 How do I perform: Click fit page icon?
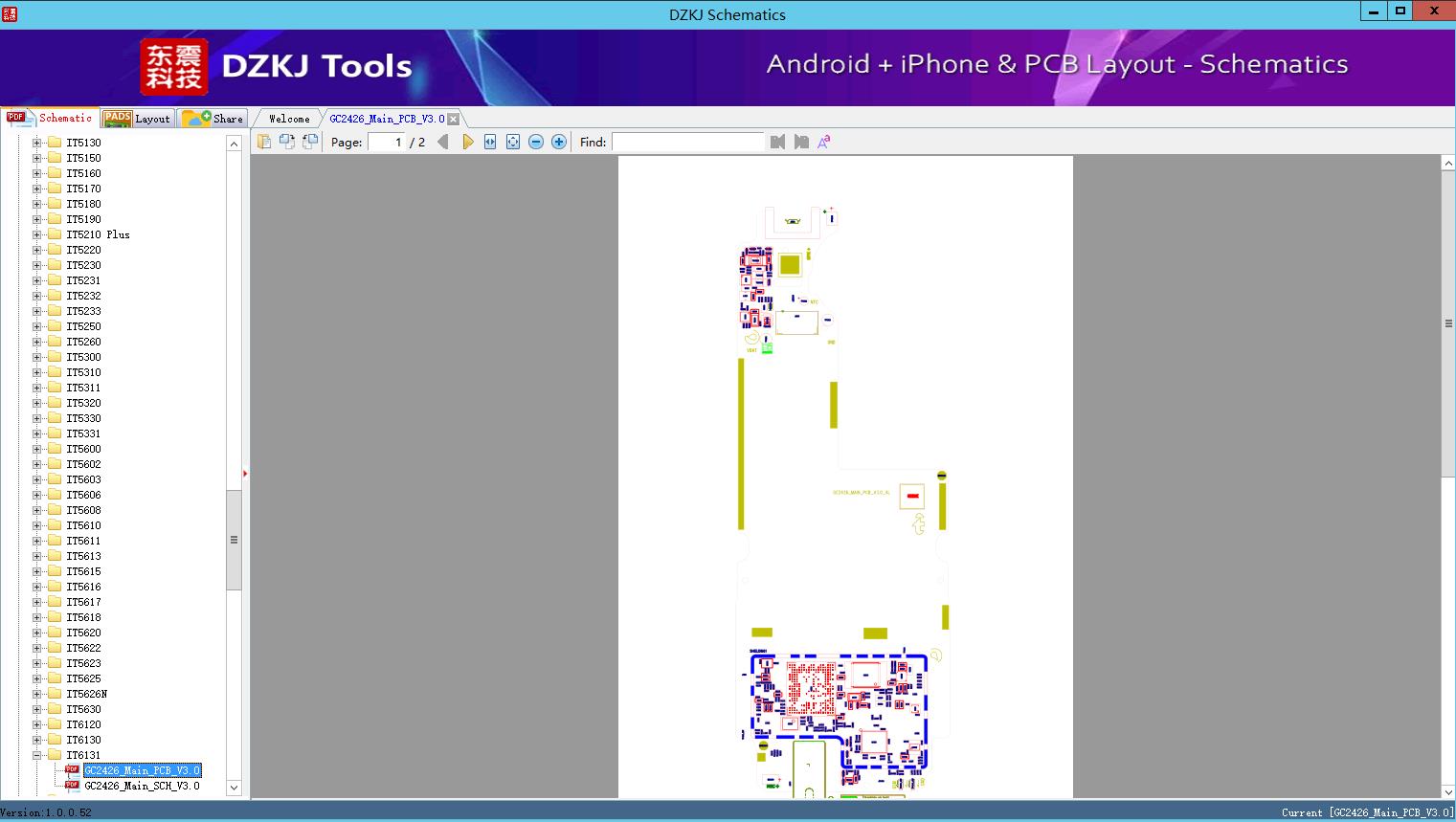[x=513, y=142]
